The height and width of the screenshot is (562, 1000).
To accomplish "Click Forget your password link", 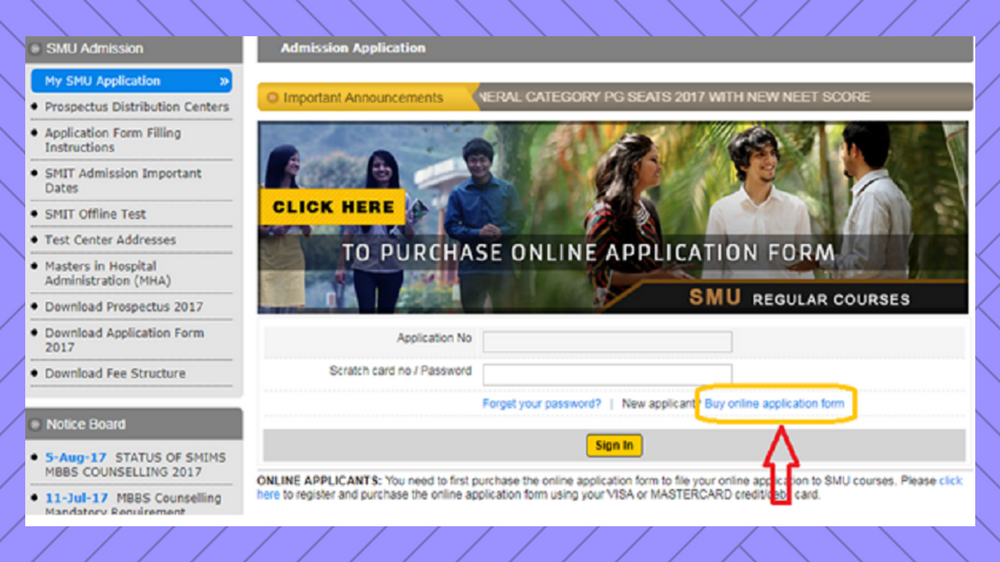I will pyautogui.click(x=541, y=404).
